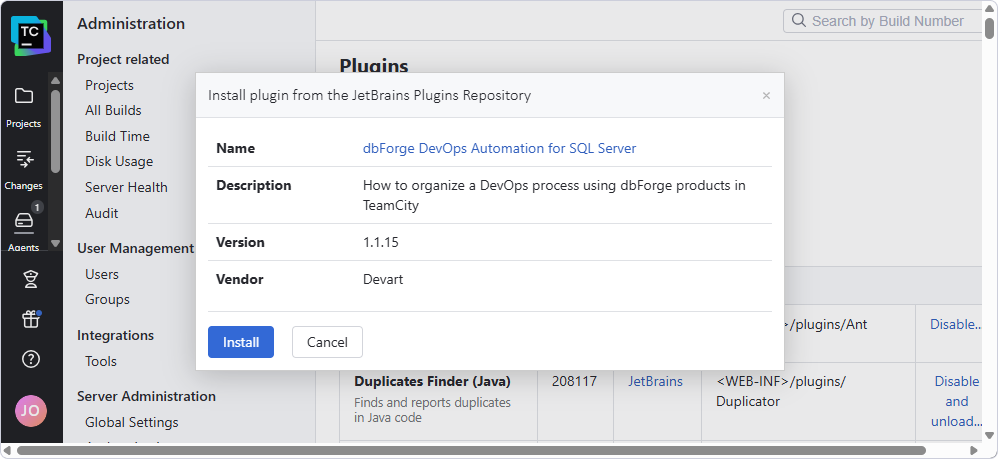
Task: Open the What's New gift icon
Action: [x=31, y=318]
